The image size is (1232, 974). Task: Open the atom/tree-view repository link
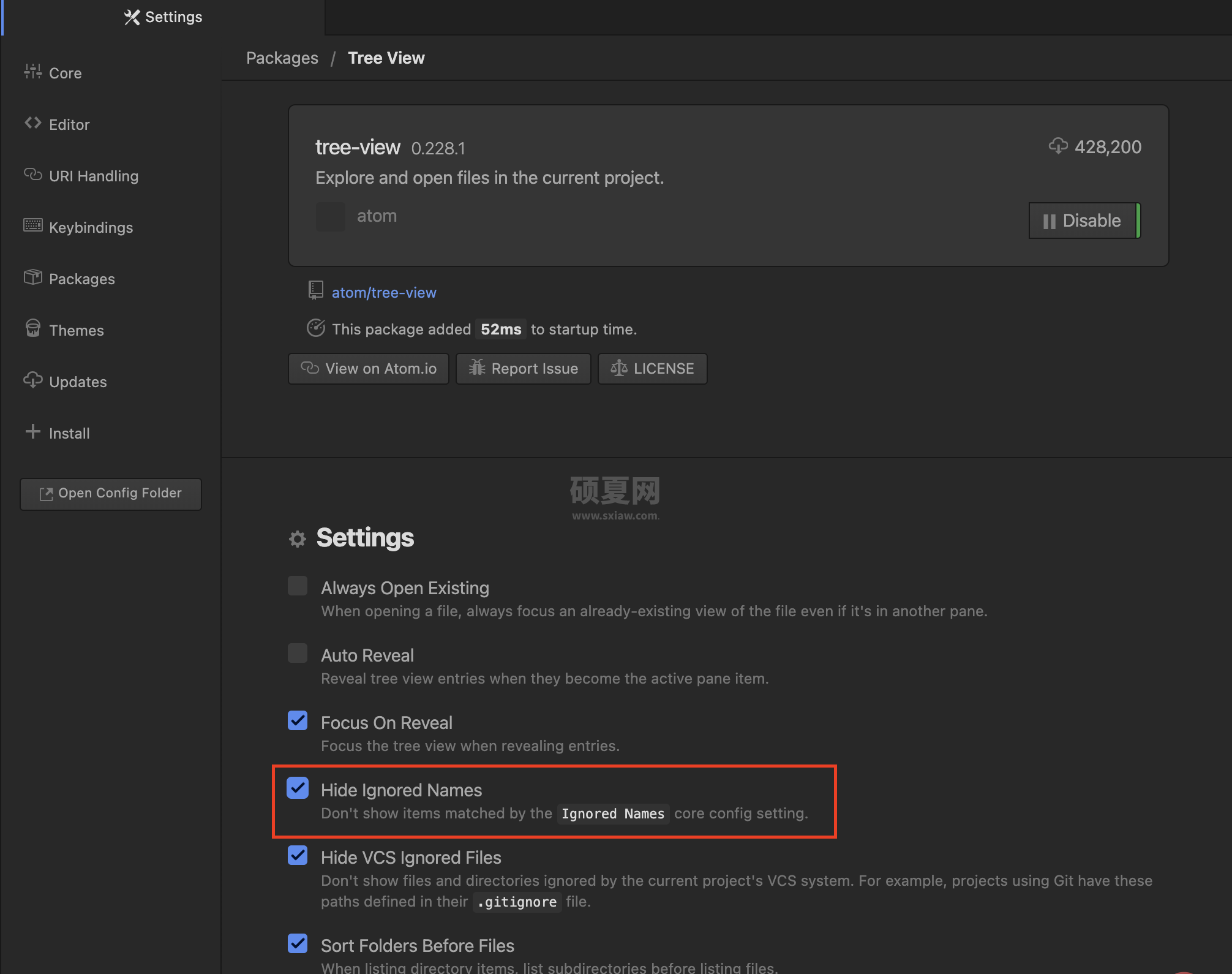pos(384,293)
